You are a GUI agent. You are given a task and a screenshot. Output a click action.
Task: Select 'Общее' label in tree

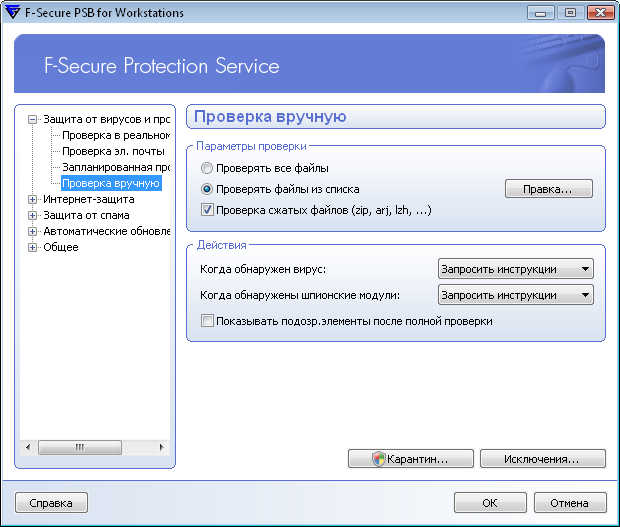click(60, 247)
